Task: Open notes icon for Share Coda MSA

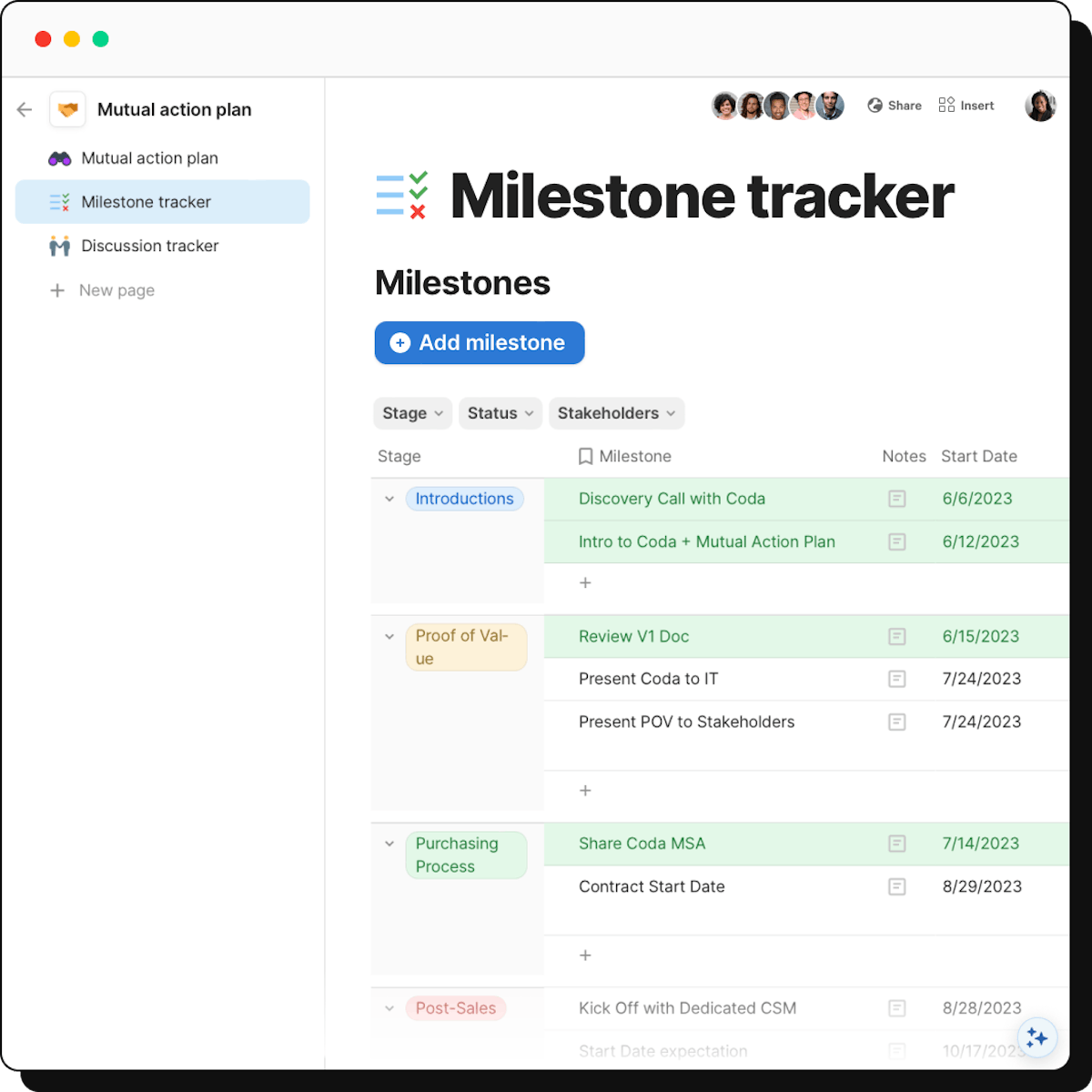Action: tap(896, 844)
